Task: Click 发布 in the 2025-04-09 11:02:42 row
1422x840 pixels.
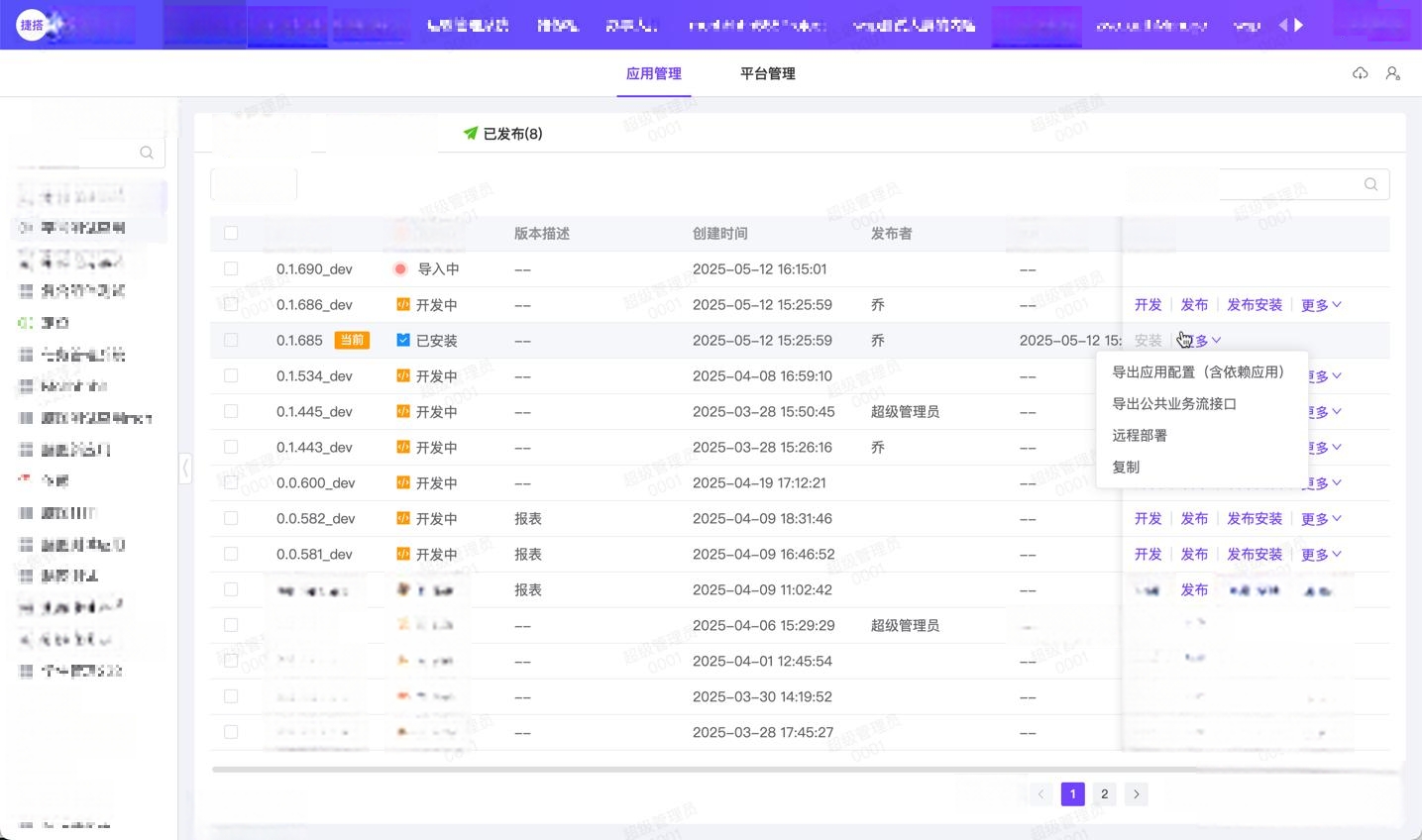Action: [x=1195, y=590]
